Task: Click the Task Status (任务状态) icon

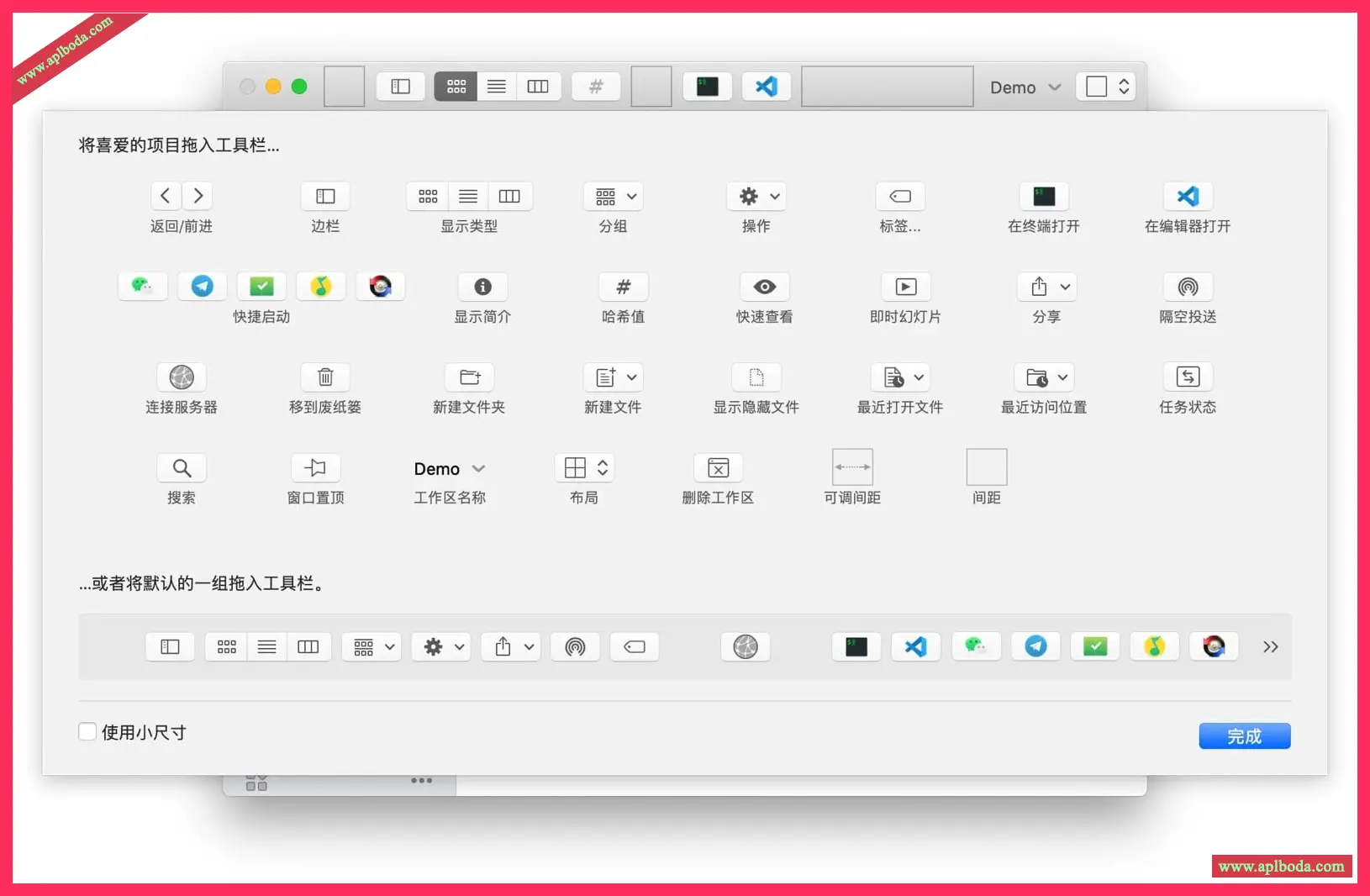Action: point(1187,377)
